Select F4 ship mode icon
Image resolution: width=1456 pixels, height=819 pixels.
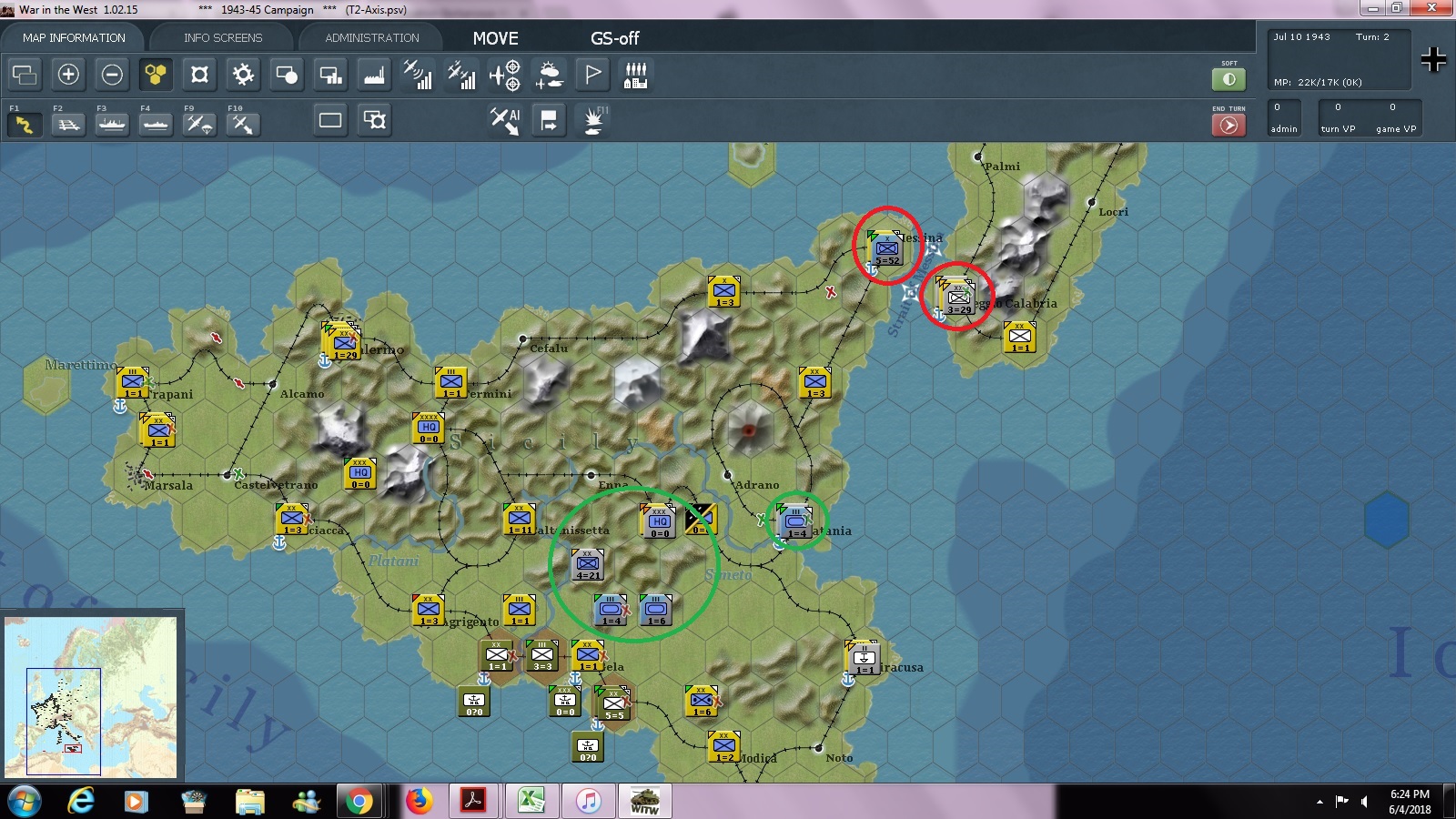coord(156,123)
